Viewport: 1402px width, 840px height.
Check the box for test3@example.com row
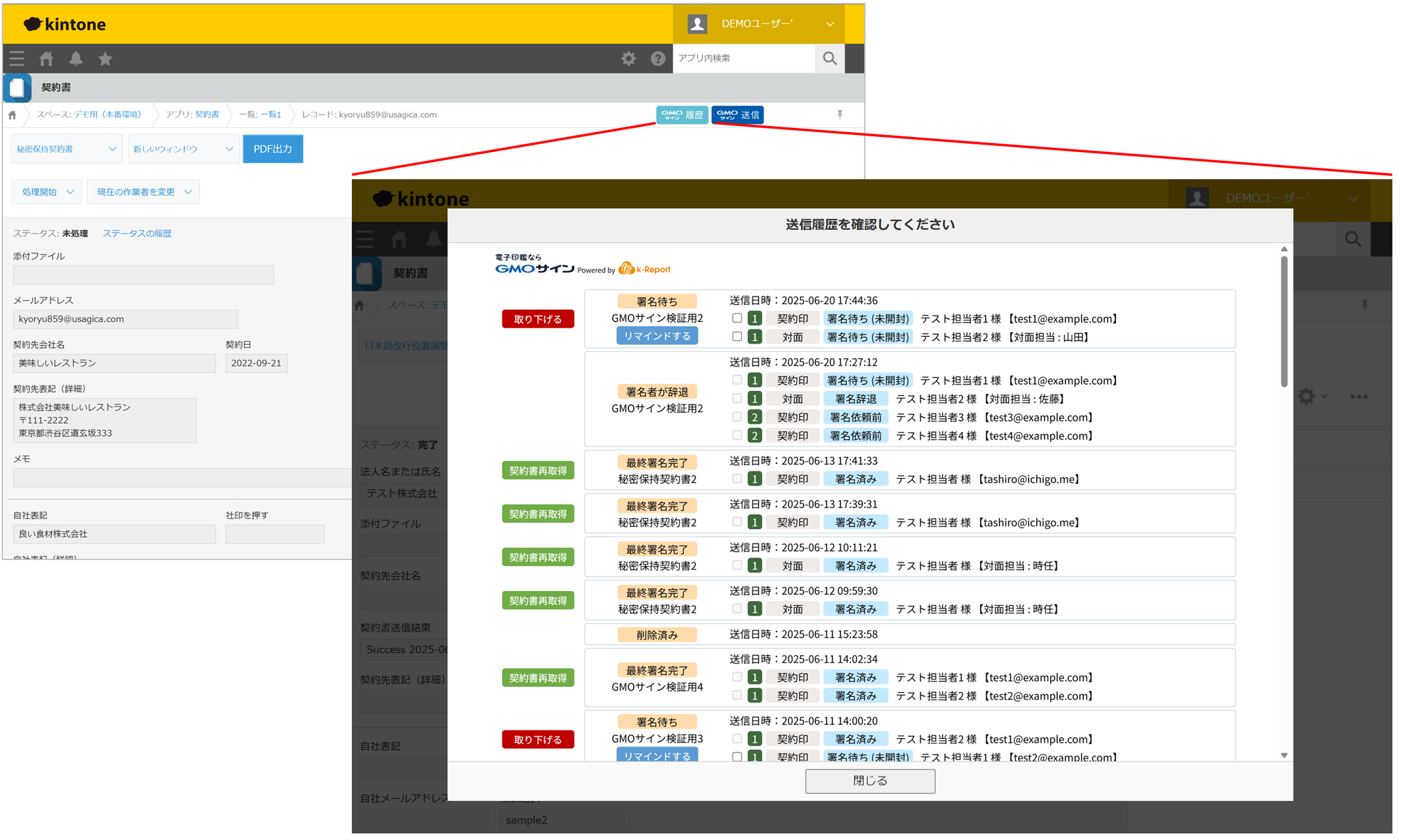pyautogui.click(x=737, y=416)
